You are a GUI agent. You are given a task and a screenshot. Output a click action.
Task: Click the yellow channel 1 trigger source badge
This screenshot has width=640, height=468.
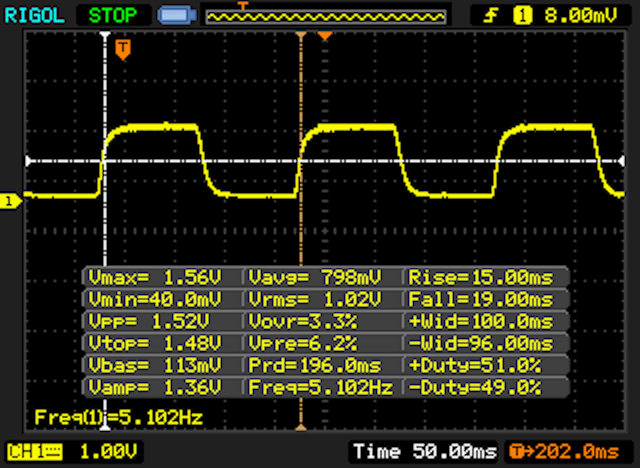[522, 16]
